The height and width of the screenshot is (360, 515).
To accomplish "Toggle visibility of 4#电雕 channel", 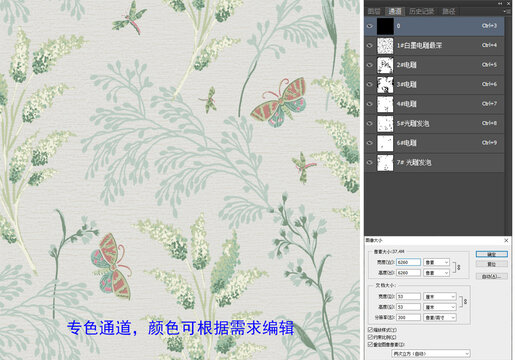I will click(370, 104).
